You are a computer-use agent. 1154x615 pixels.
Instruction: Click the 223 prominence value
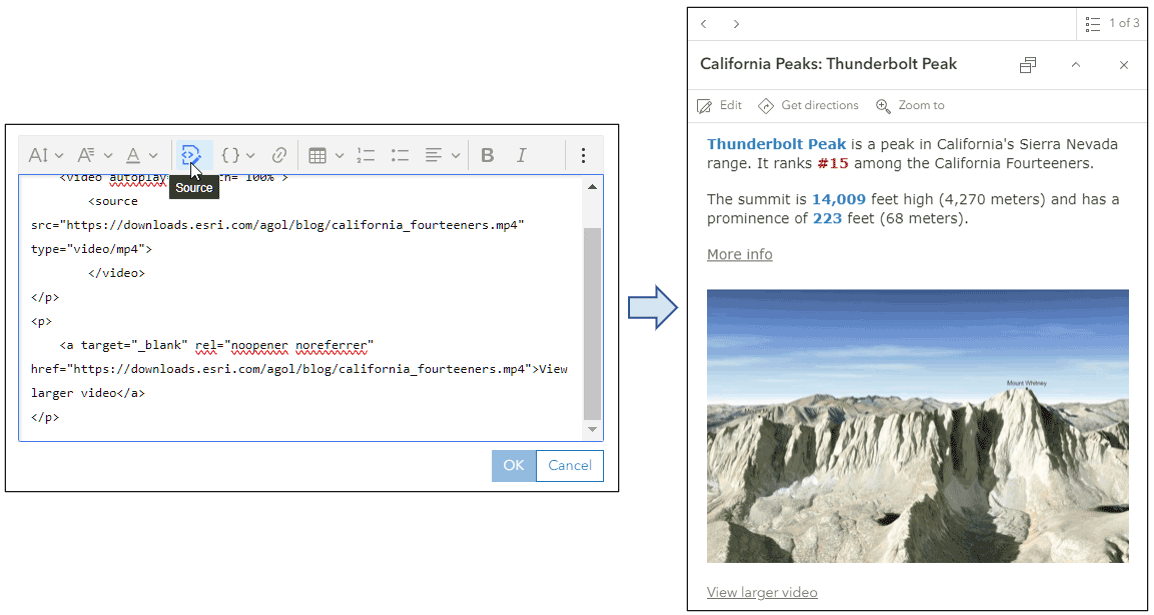828,218
